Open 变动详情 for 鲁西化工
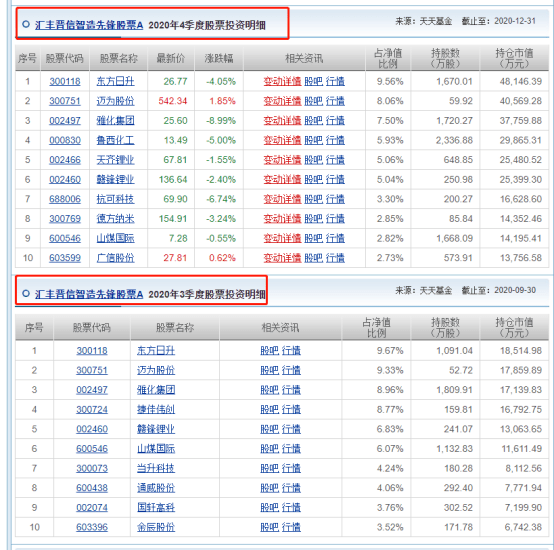The height and width of the screenshot is (550, 554). pos(282,140)
